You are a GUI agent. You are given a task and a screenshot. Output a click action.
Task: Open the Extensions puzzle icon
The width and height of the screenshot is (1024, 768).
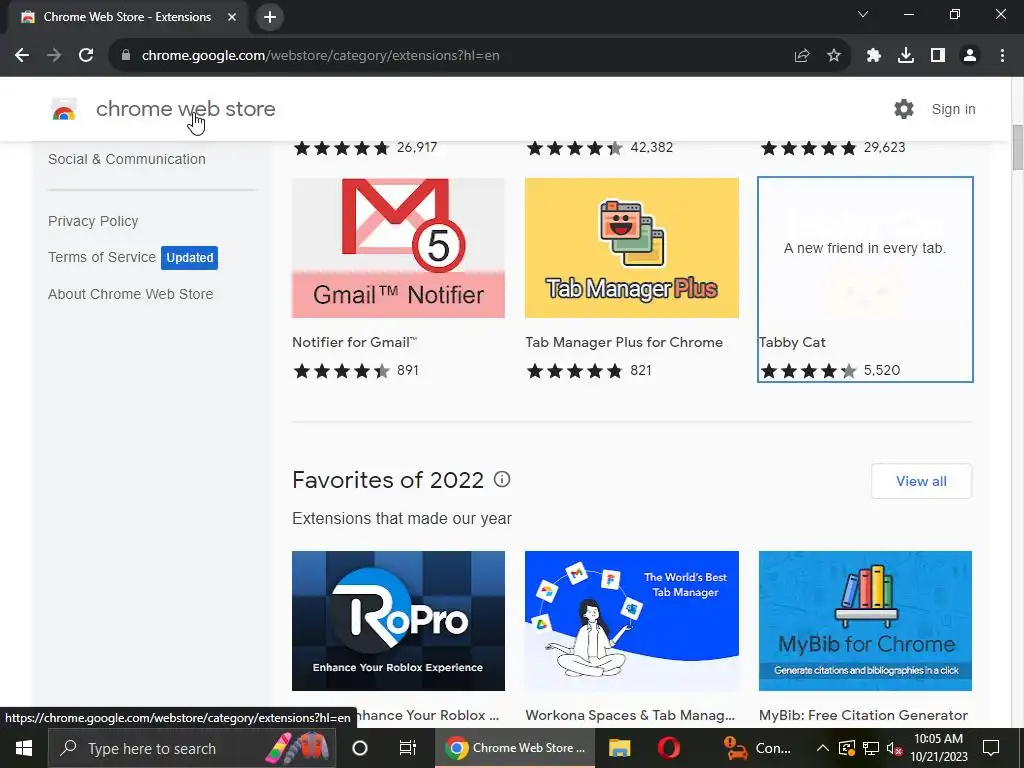(874, 56)
